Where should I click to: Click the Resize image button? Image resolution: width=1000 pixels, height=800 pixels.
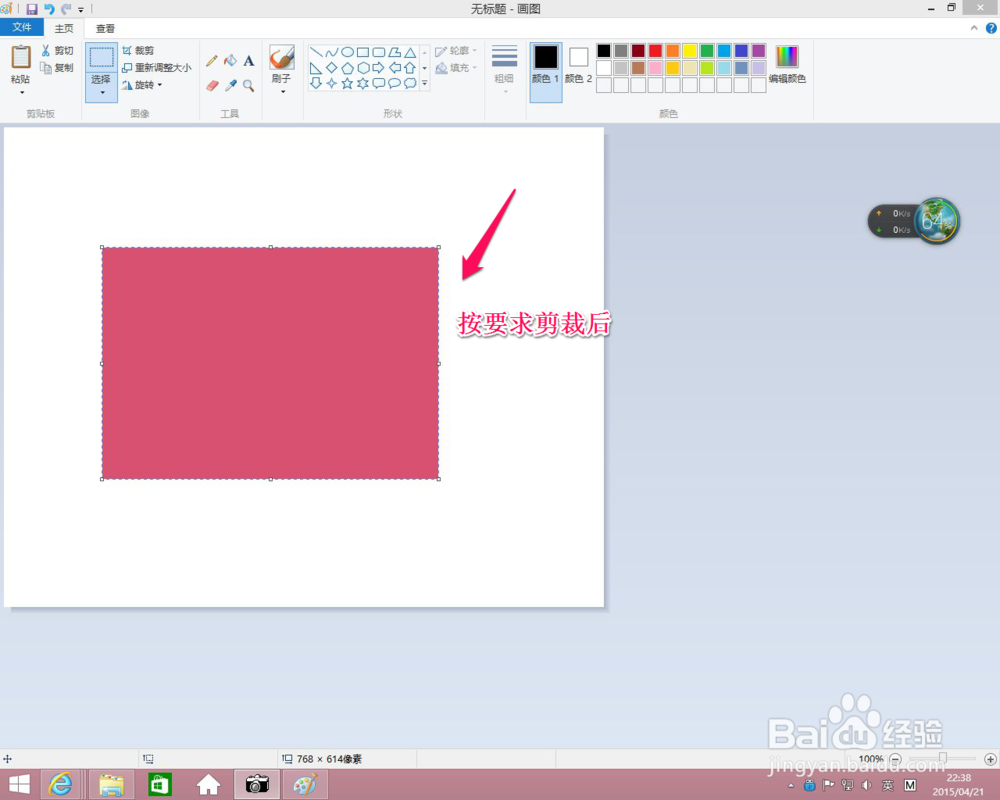pos(156,68)
